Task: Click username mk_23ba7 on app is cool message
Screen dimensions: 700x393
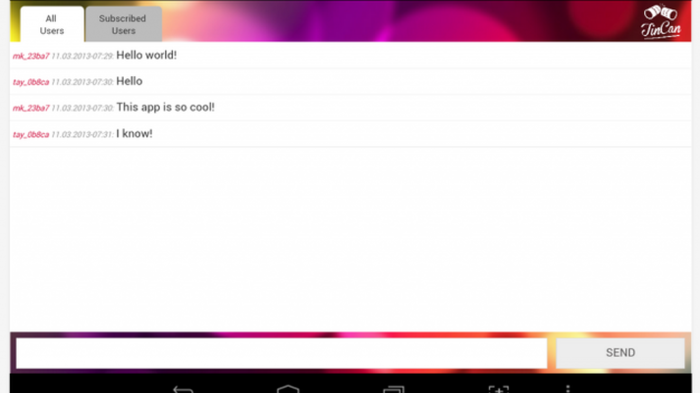Action: point(31,108)
